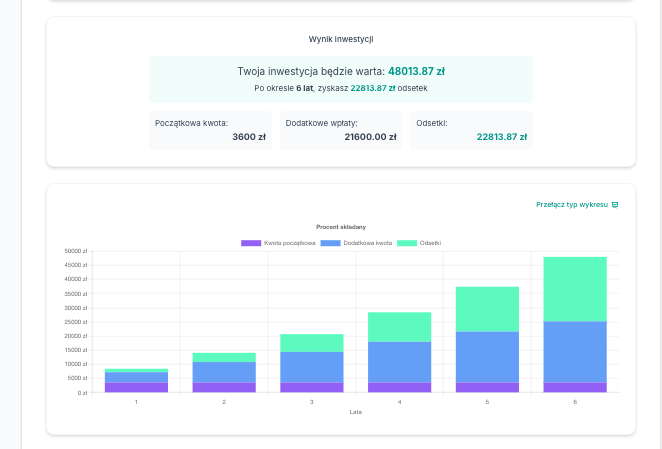The width and height of the screenshot is (662, 449).
Task: Click the '25000 zł' y-axis label
Action: 76,322
